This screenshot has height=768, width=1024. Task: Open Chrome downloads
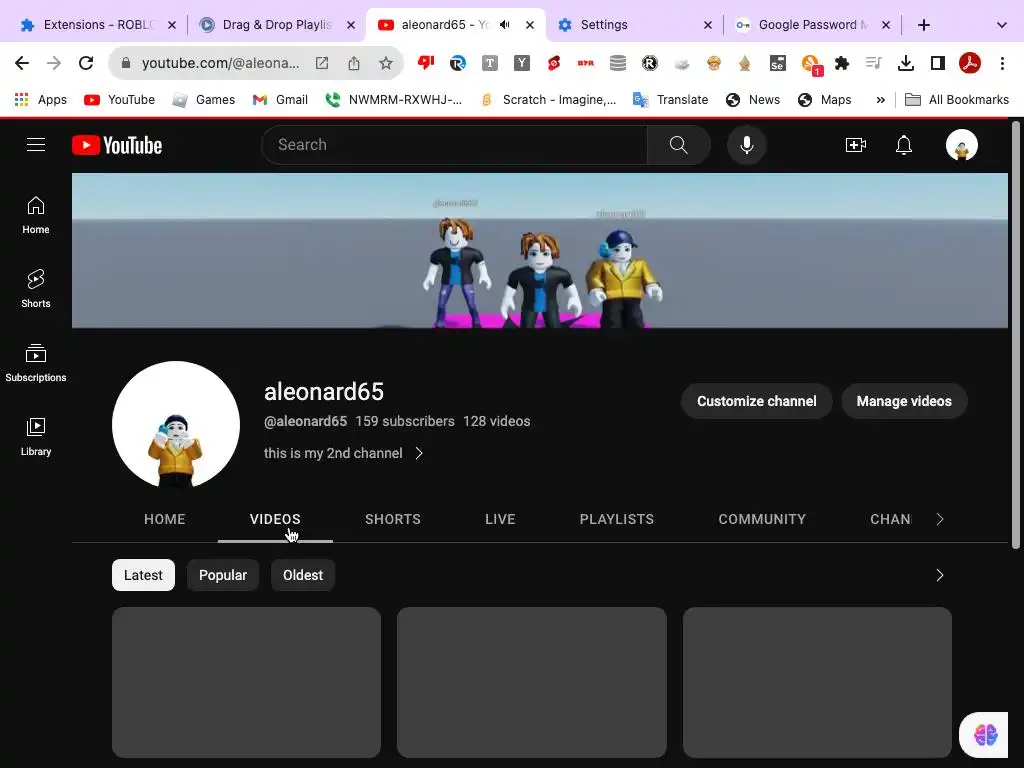[x=906, y=63]
